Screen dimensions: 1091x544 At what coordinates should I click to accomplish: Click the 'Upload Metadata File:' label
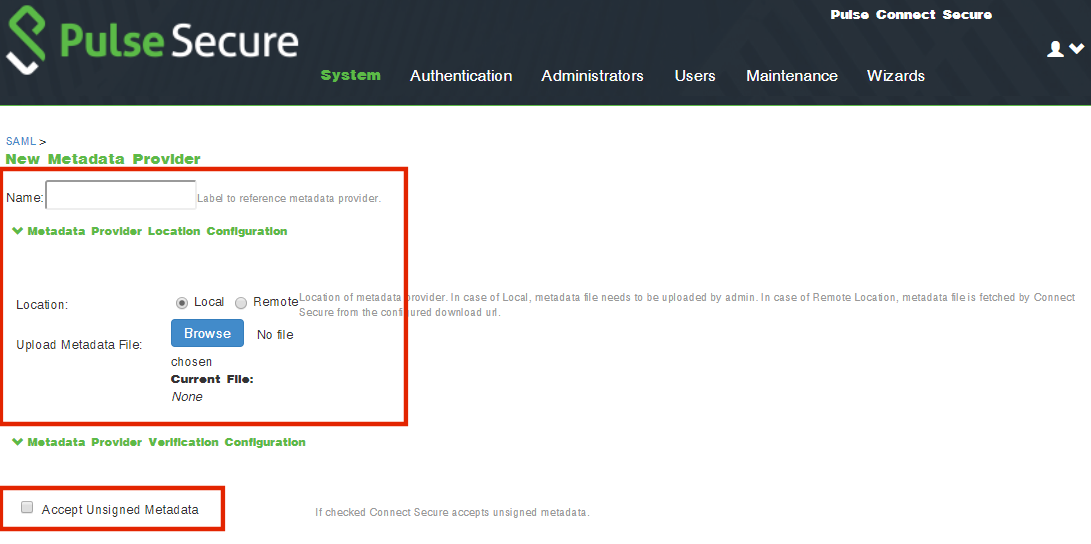79,344
